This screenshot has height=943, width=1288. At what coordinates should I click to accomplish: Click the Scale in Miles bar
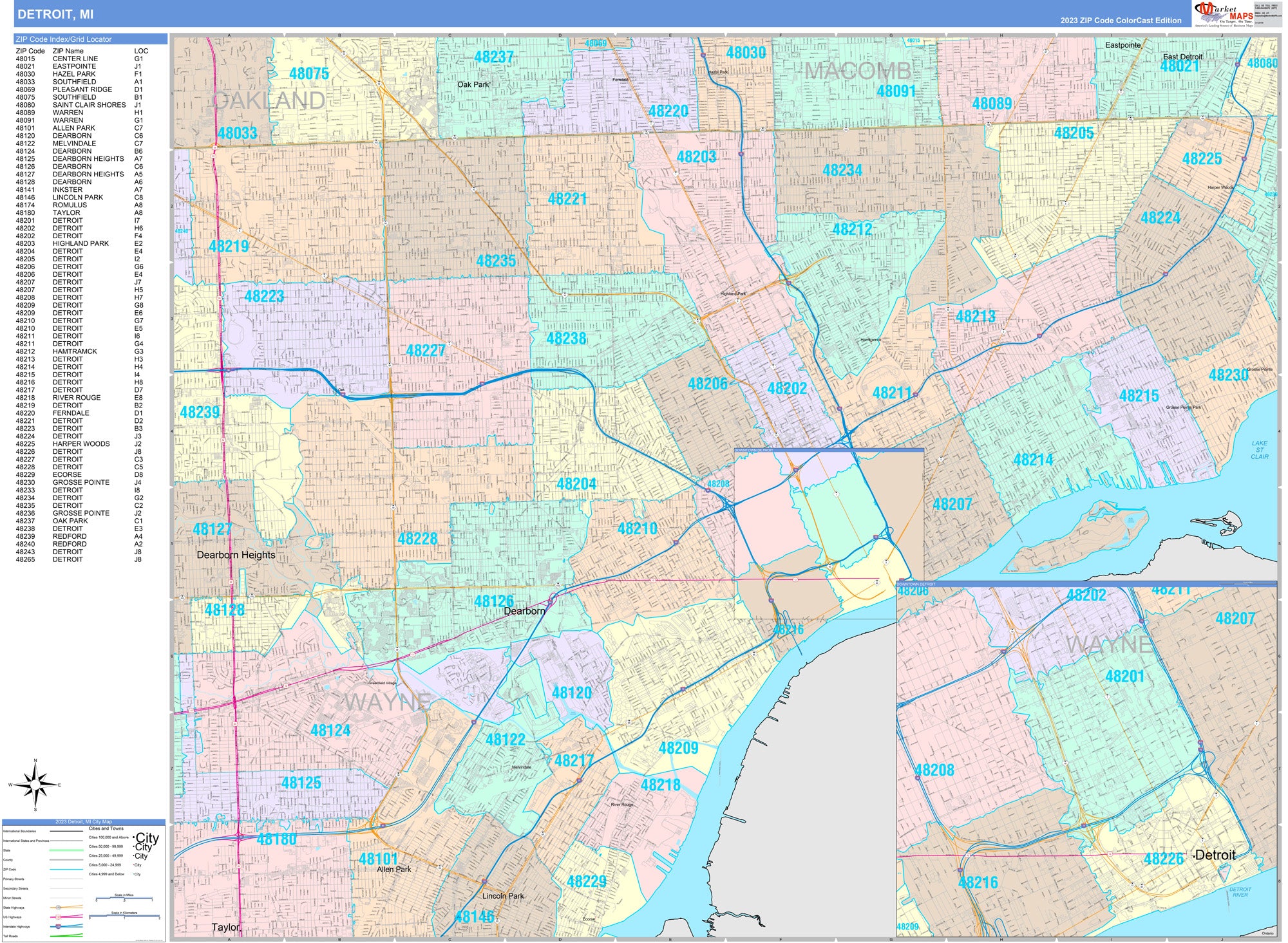click(x=124, y=899)
